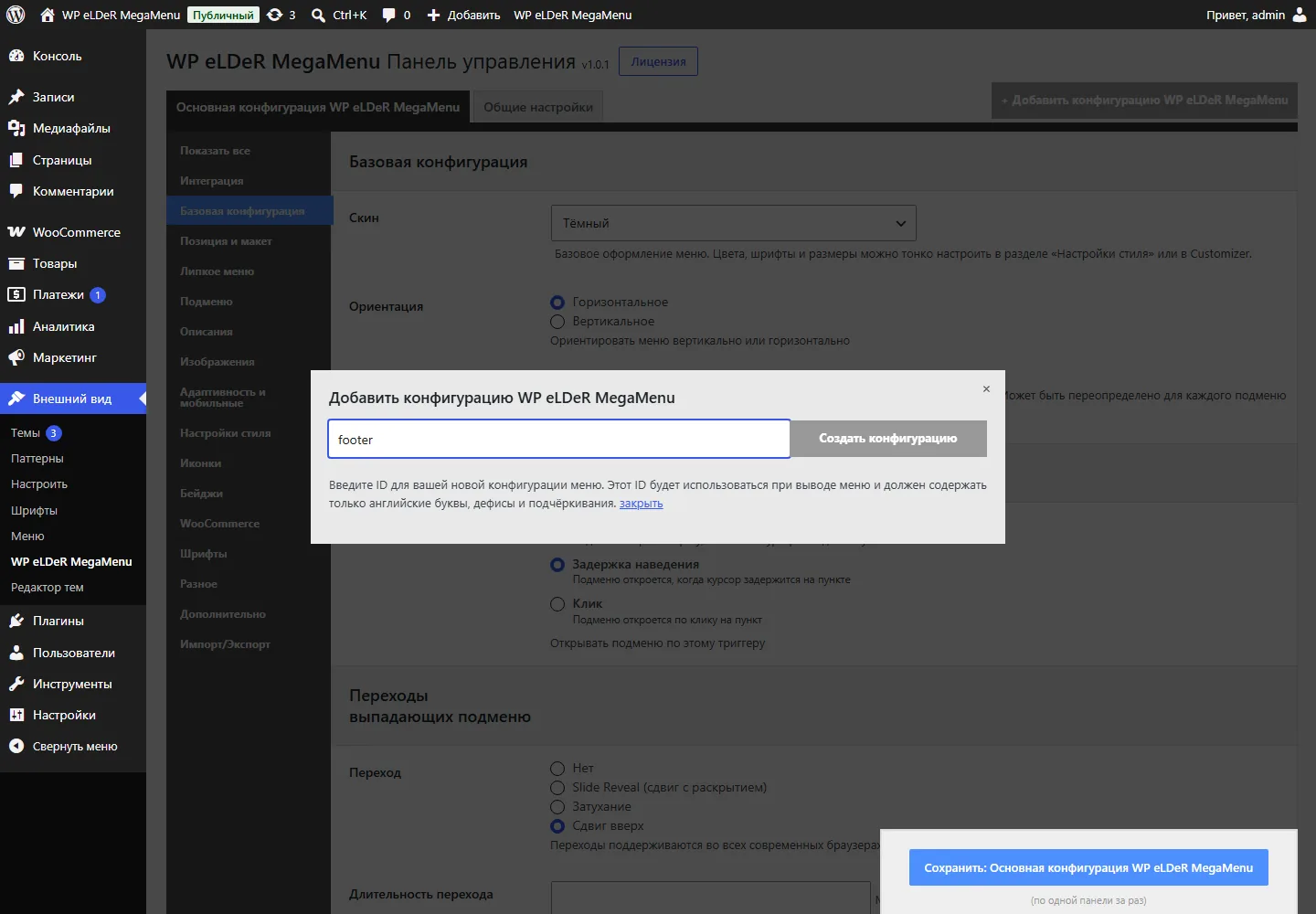This screenshot has height=914, width=1316.
Task: Click the Страницы pages icon
Action: 16,160
